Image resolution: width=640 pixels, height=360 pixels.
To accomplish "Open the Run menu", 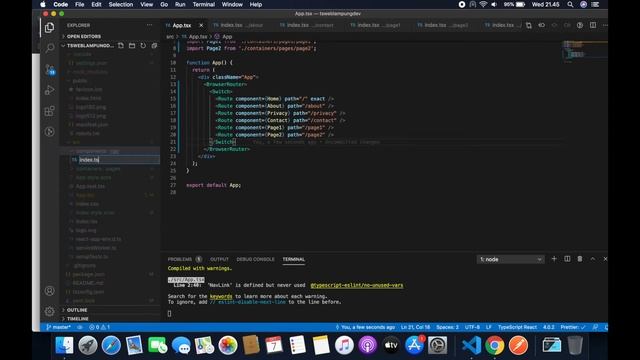I will 180,4.
